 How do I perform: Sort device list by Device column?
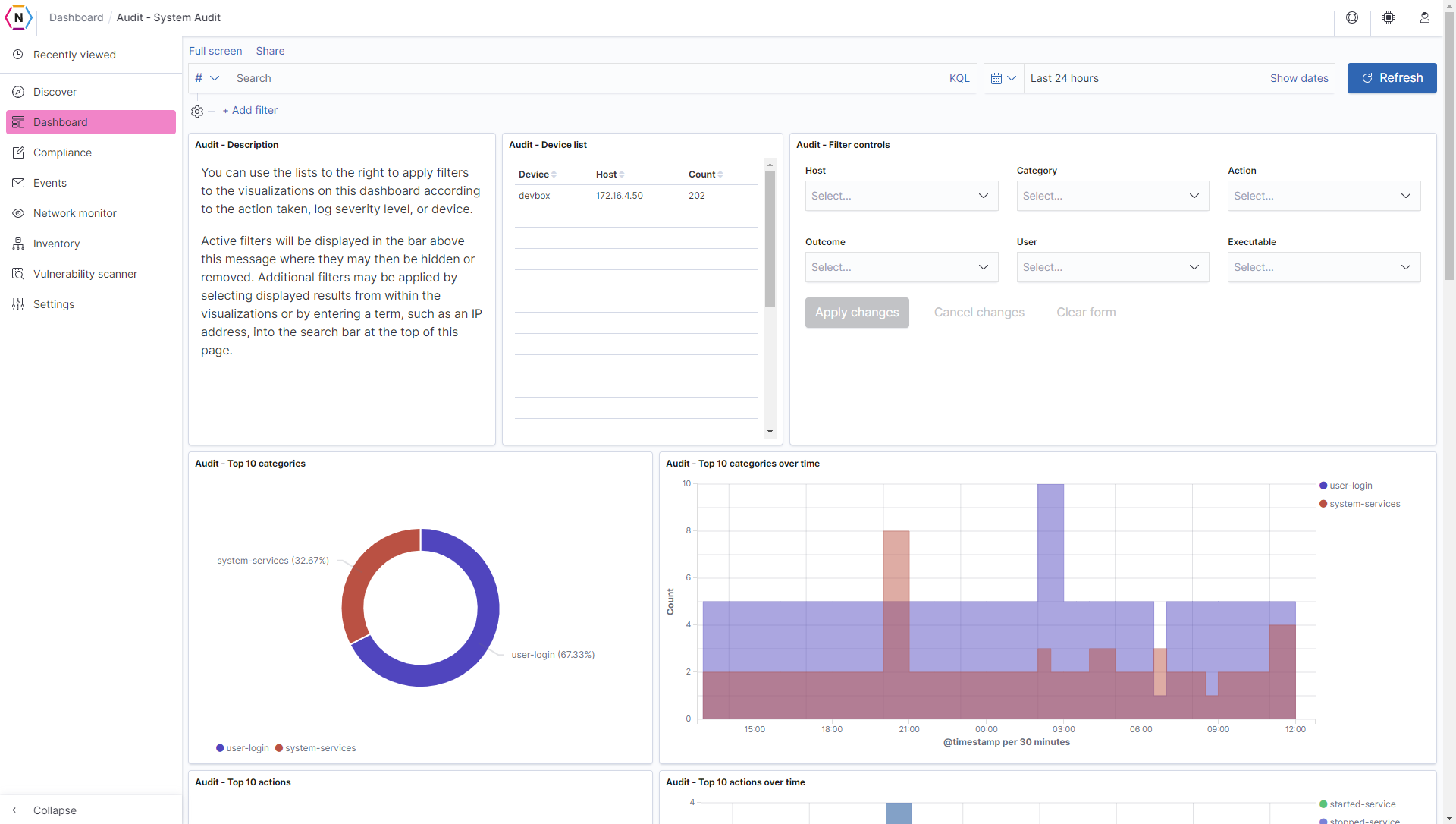pyautogui.click(x=537, y=175)
